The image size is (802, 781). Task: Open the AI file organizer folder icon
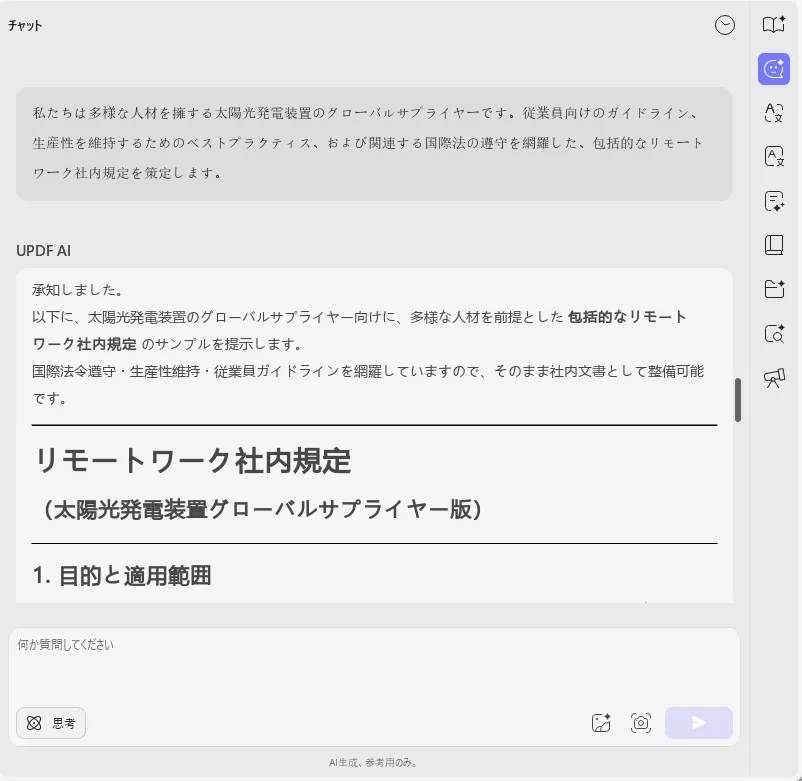772,289
